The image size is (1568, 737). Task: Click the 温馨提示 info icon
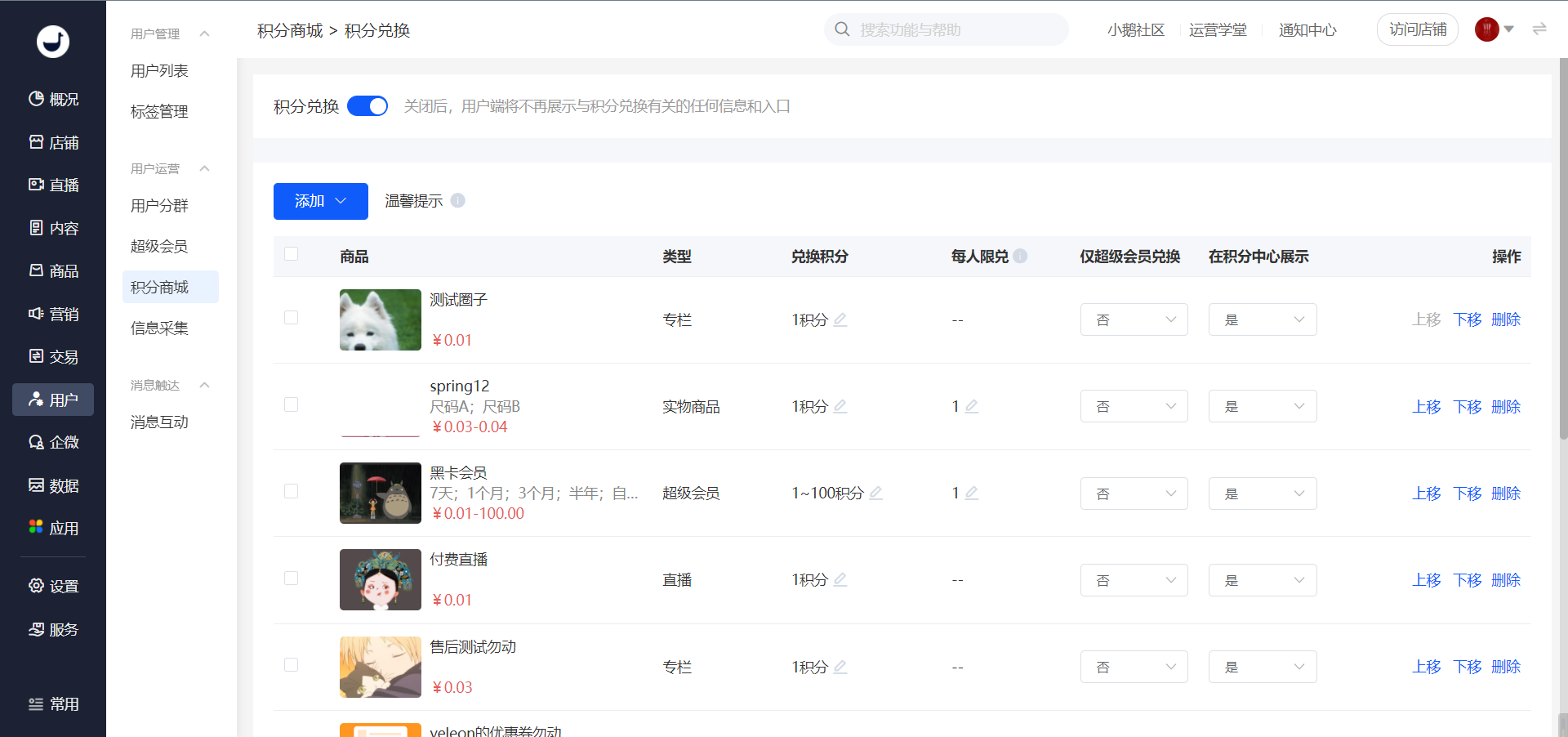[458, 200]
